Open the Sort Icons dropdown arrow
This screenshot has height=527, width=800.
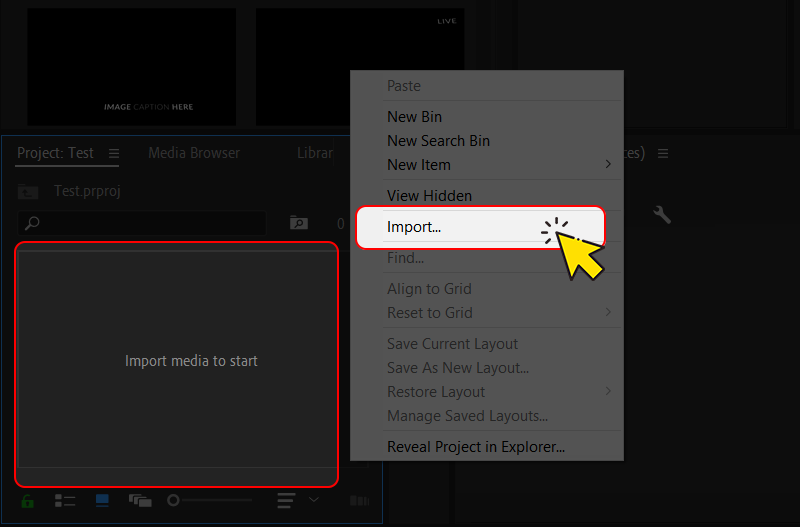point(314,499)
